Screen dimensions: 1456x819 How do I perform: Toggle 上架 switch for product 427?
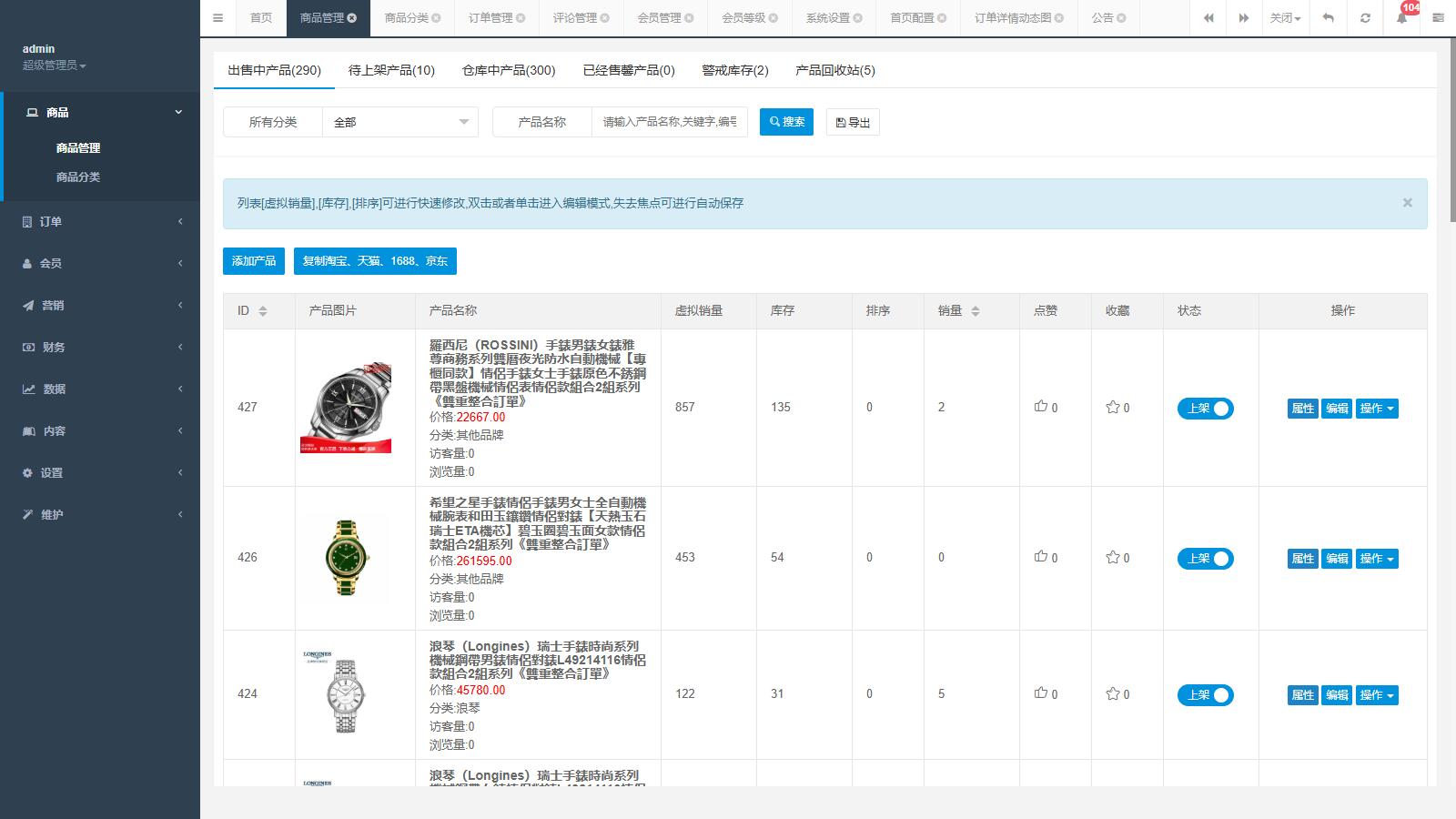pos(1205,409)
